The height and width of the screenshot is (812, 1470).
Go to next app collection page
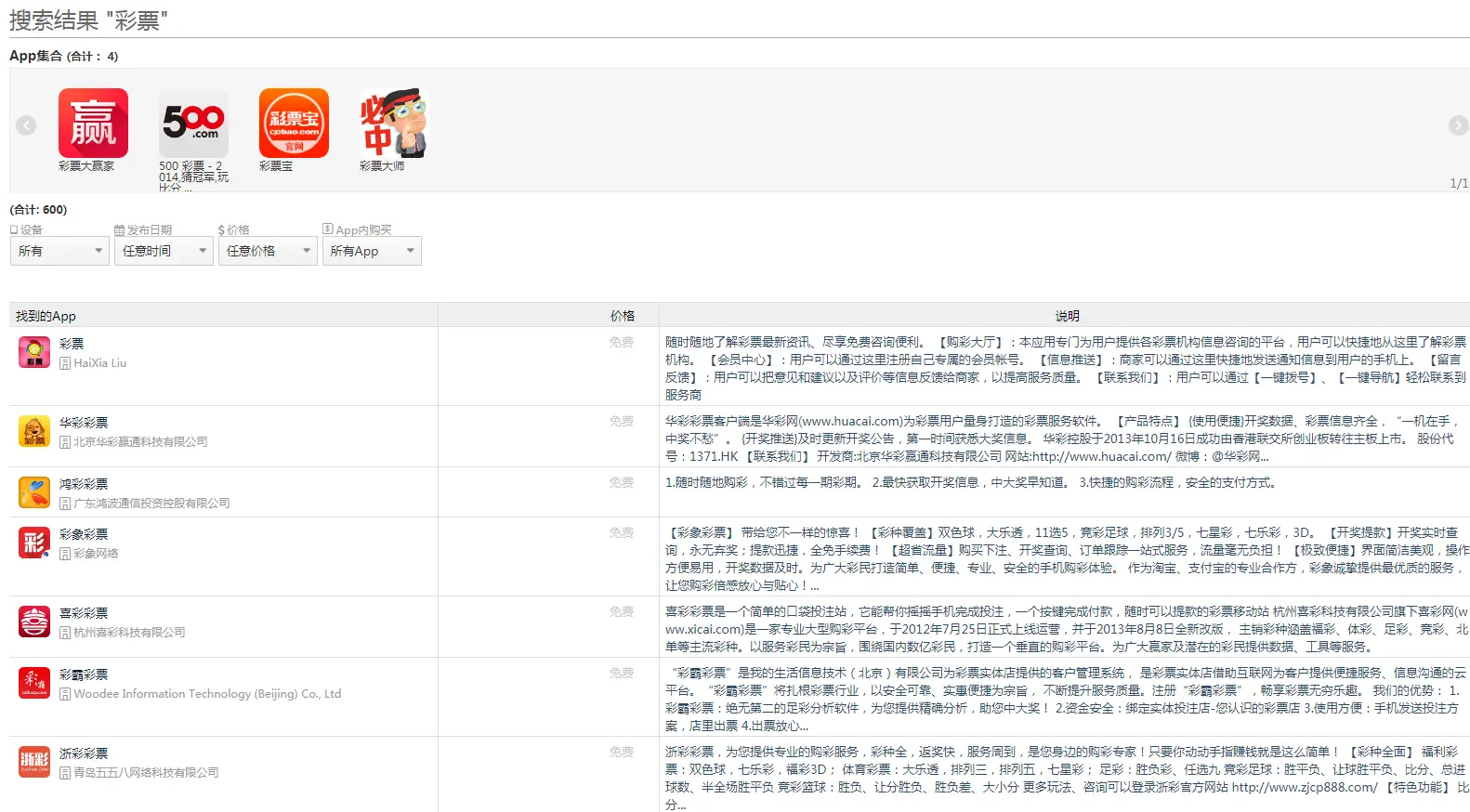click(1458, 125)
